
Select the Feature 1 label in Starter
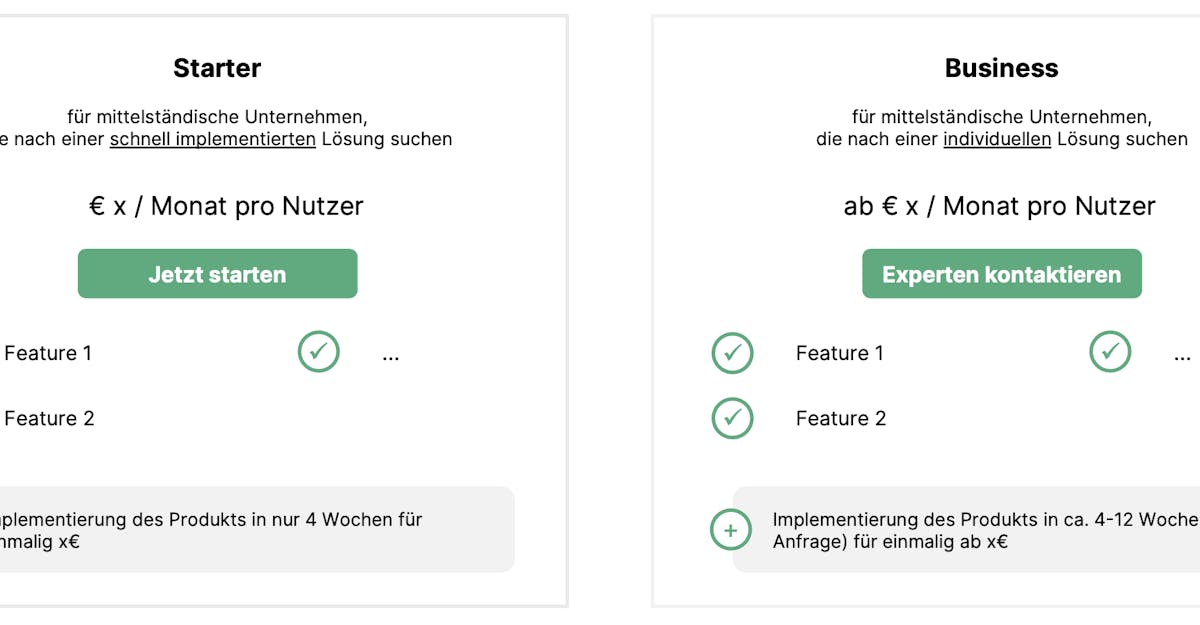pos(48,353)
